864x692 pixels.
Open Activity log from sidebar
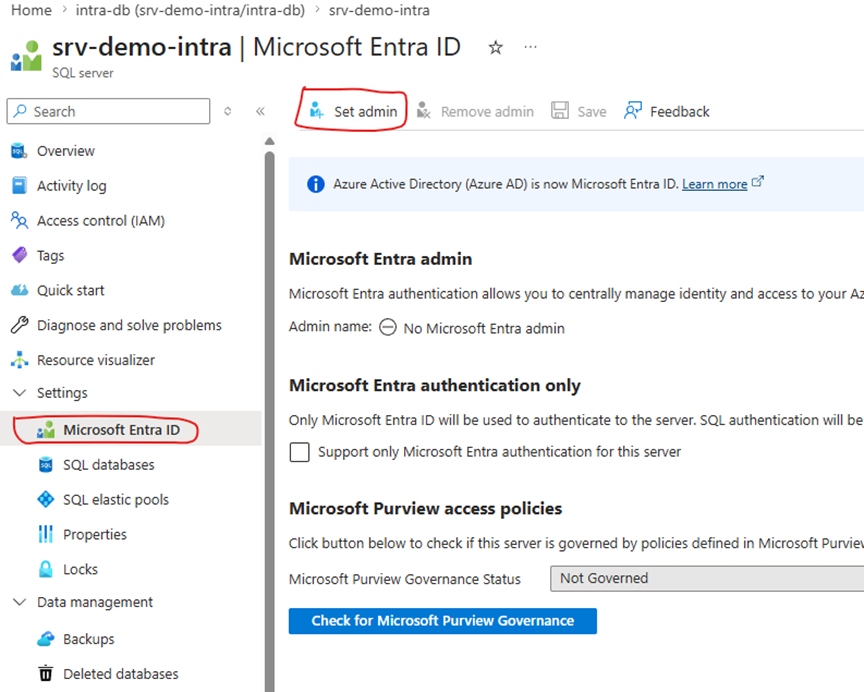tap(71, 186)
